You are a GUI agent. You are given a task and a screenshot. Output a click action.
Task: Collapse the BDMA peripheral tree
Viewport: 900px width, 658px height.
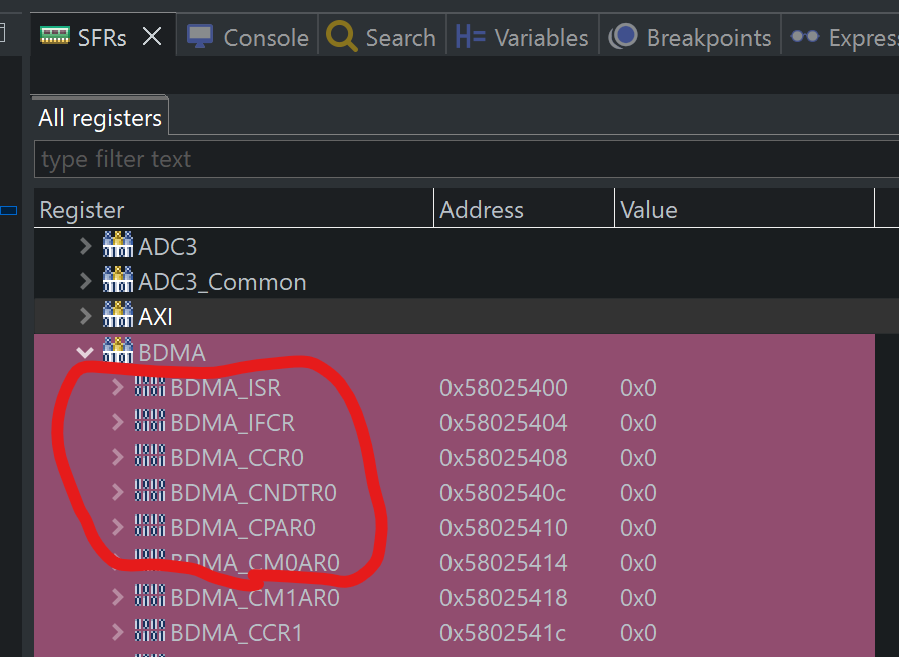(86, 352)
